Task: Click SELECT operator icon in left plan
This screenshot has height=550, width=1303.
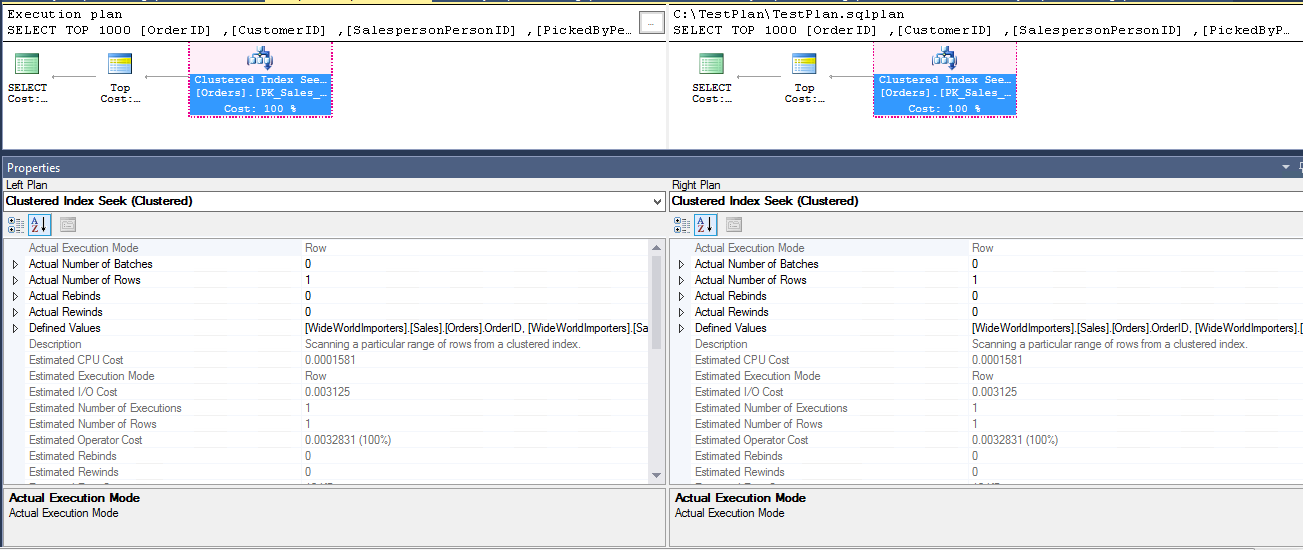Action: click(28, 65)
